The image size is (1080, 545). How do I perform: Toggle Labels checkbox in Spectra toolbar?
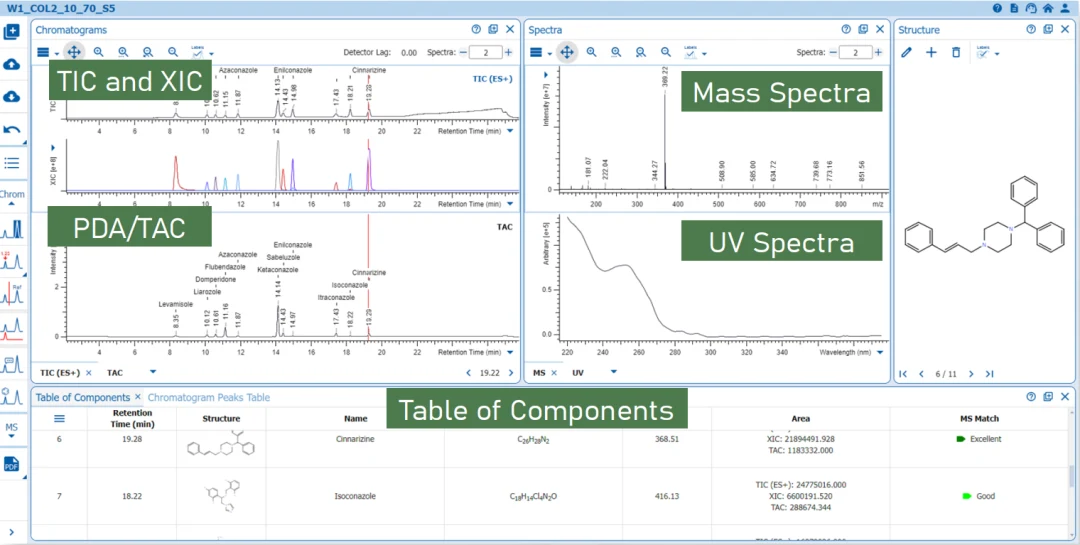tap(690, 52)
